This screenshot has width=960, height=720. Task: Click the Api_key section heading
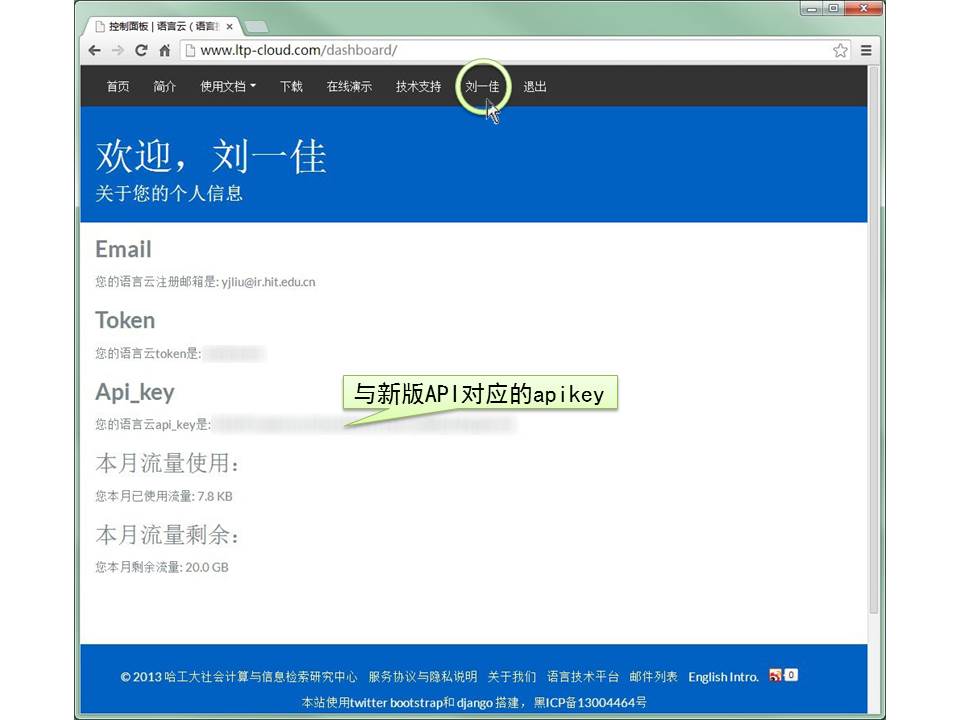coord(135,392)
